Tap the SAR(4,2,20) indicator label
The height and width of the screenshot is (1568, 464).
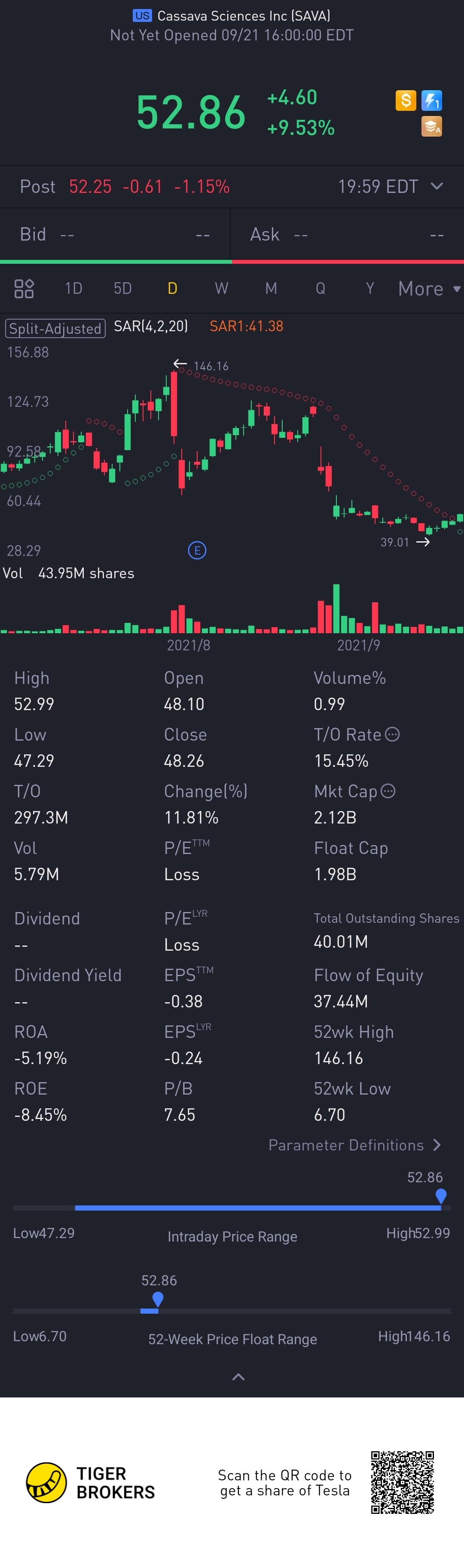[x=151, y=326]
